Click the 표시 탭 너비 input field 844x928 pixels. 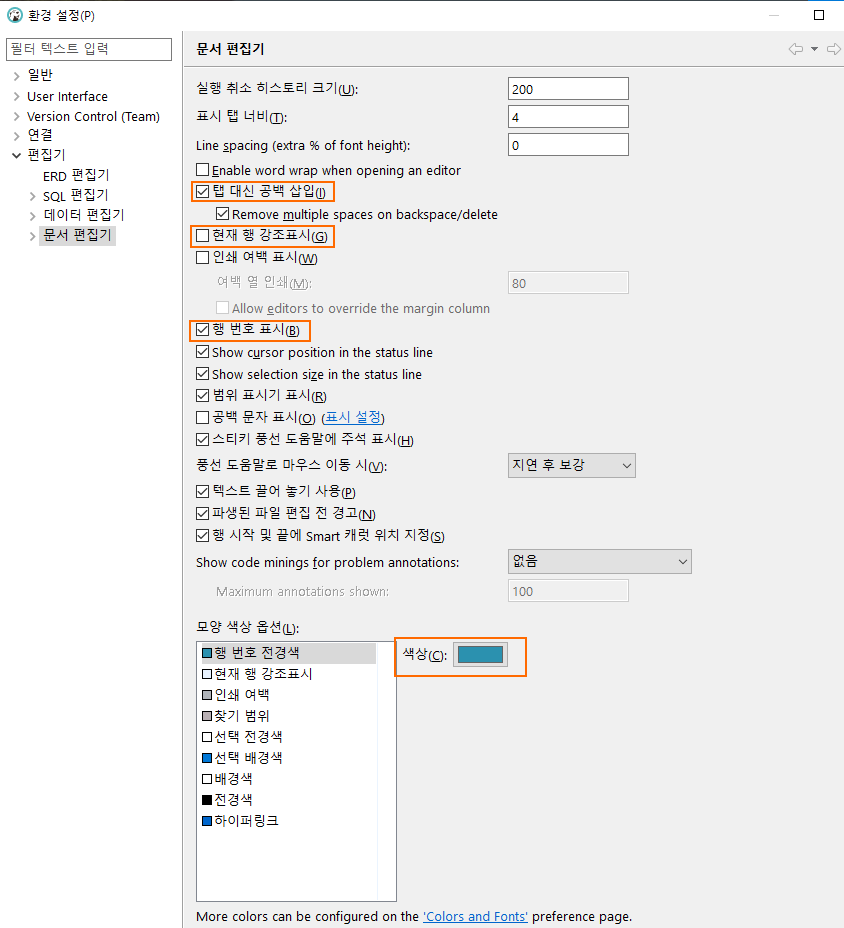point(568,117)
